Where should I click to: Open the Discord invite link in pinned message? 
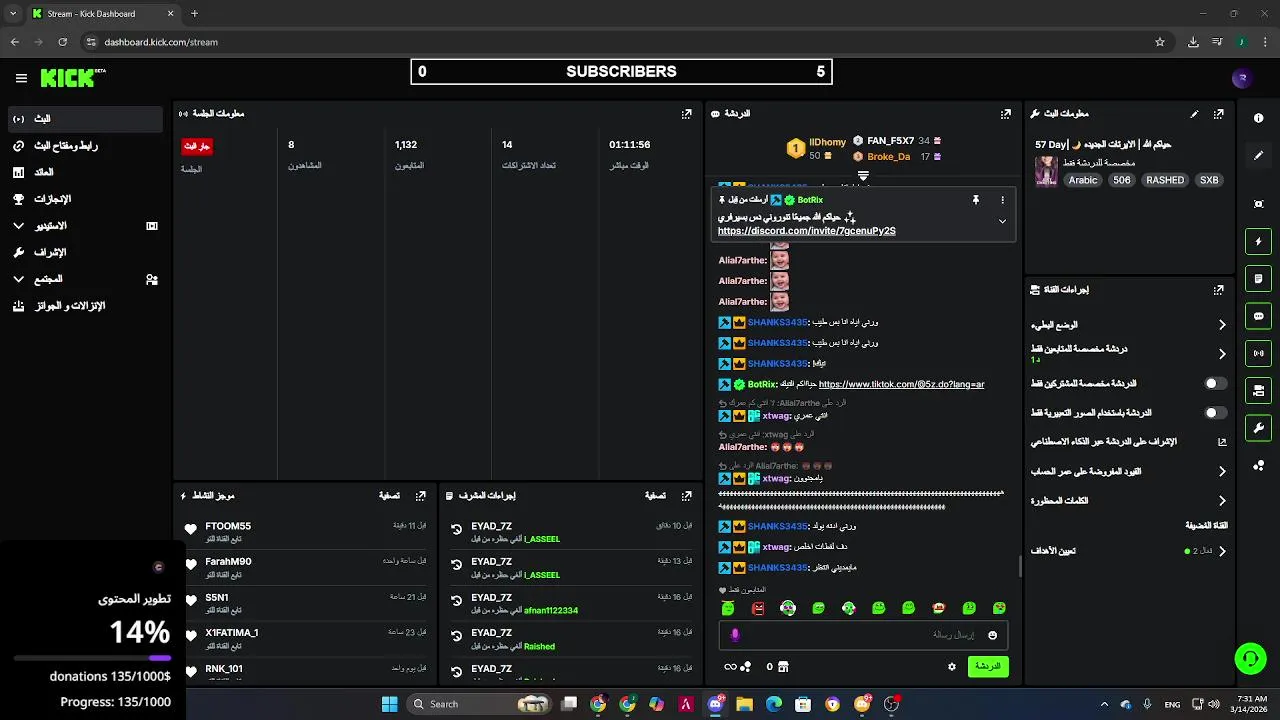(x=806, y=231)
